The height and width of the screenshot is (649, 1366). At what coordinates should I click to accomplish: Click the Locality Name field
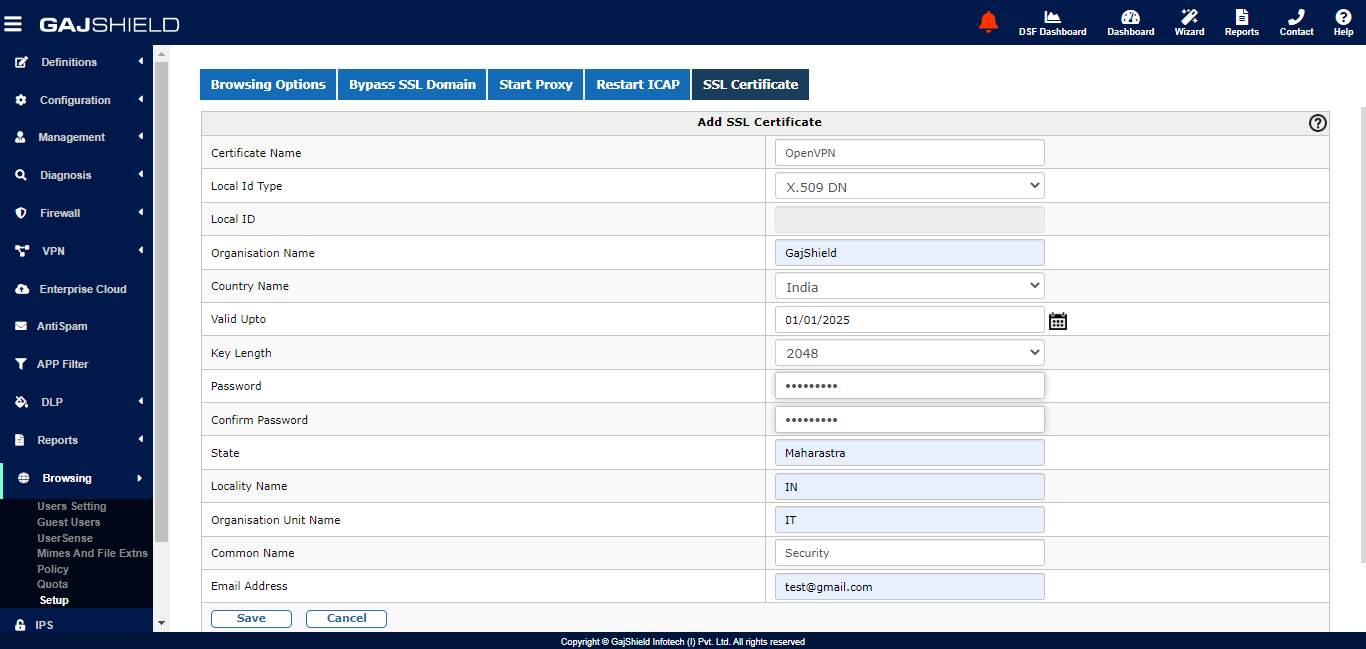(x=909, y=487)
